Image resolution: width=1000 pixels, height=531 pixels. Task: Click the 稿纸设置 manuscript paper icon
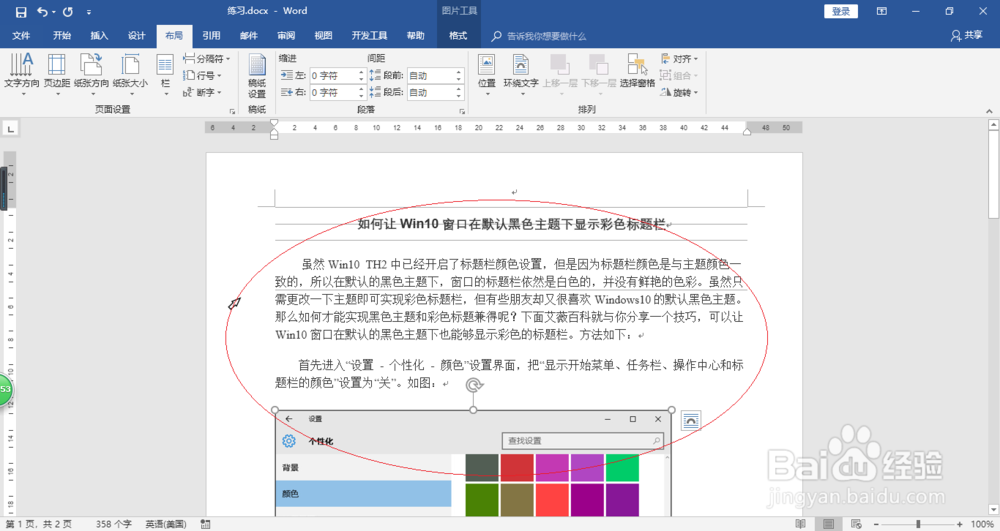(x=257, y=76)
